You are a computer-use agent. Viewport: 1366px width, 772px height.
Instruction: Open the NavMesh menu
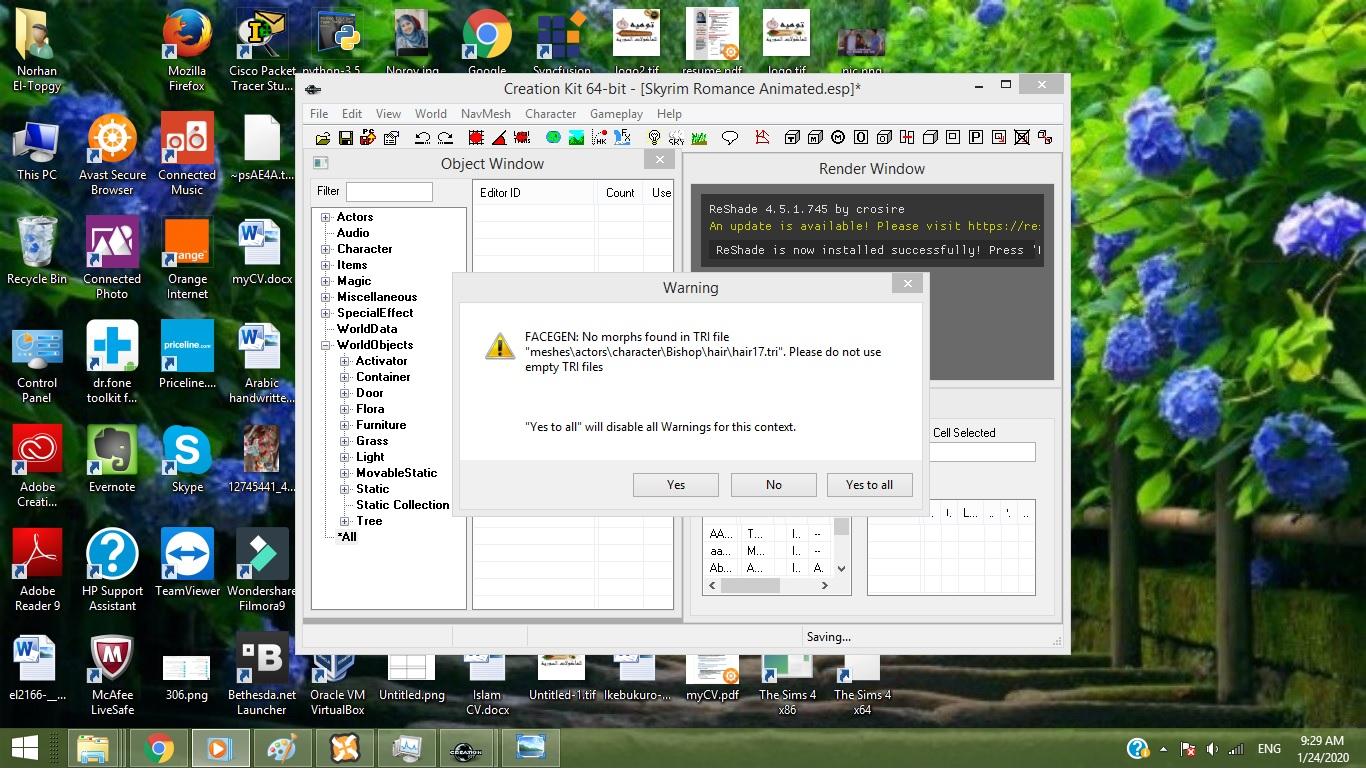[x=486, y=114]
